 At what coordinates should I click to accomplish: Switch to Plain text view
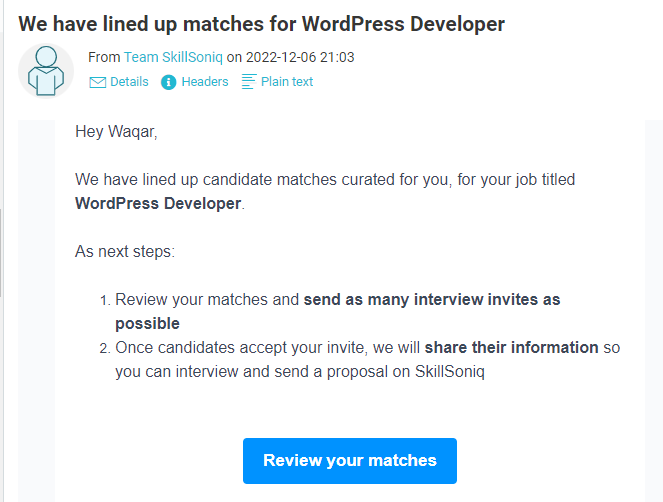pos(286,82)
